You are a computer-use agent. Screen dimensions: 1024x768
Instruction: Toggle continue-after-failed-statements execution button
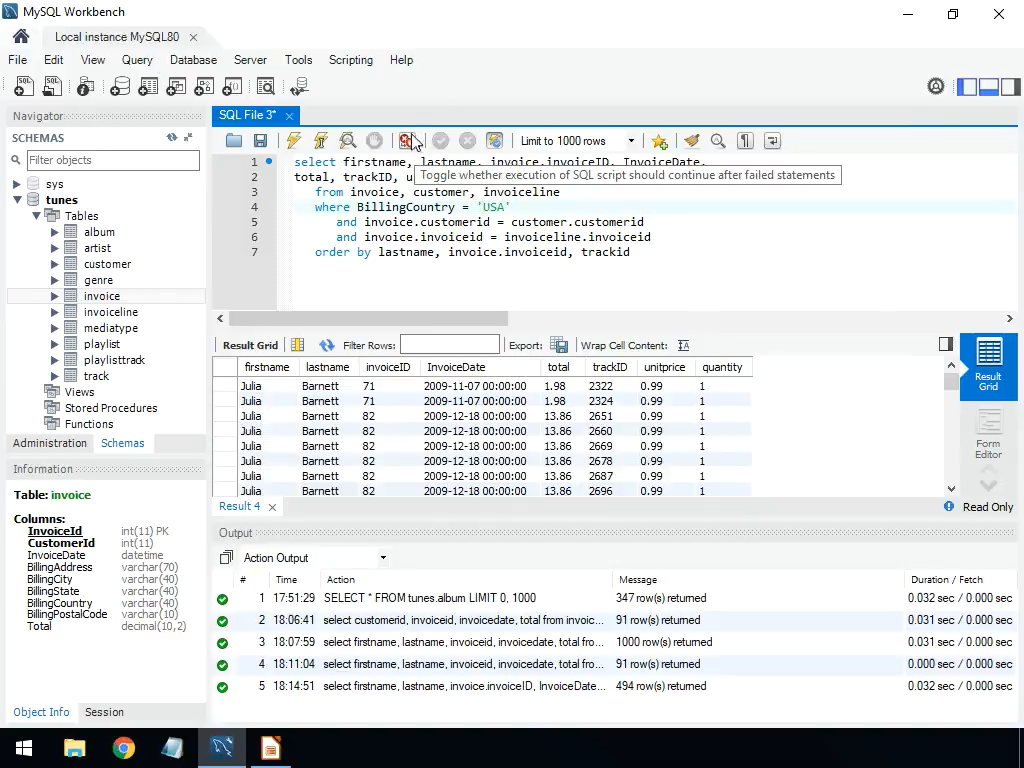pyautogui.click(x=407, y=141)
